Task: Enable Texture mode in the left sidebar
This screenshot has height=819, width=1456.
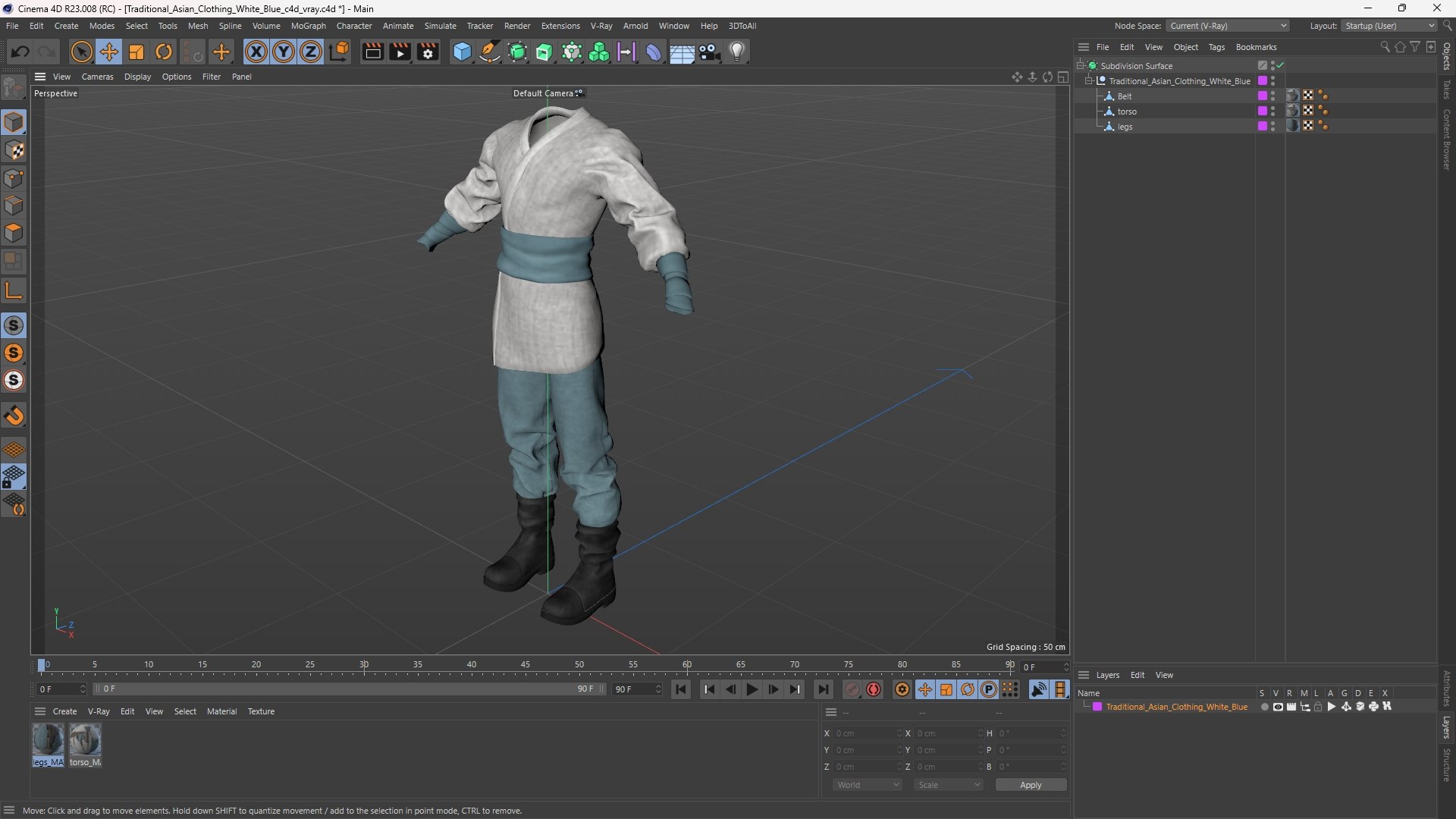Action: pos(14,150)
